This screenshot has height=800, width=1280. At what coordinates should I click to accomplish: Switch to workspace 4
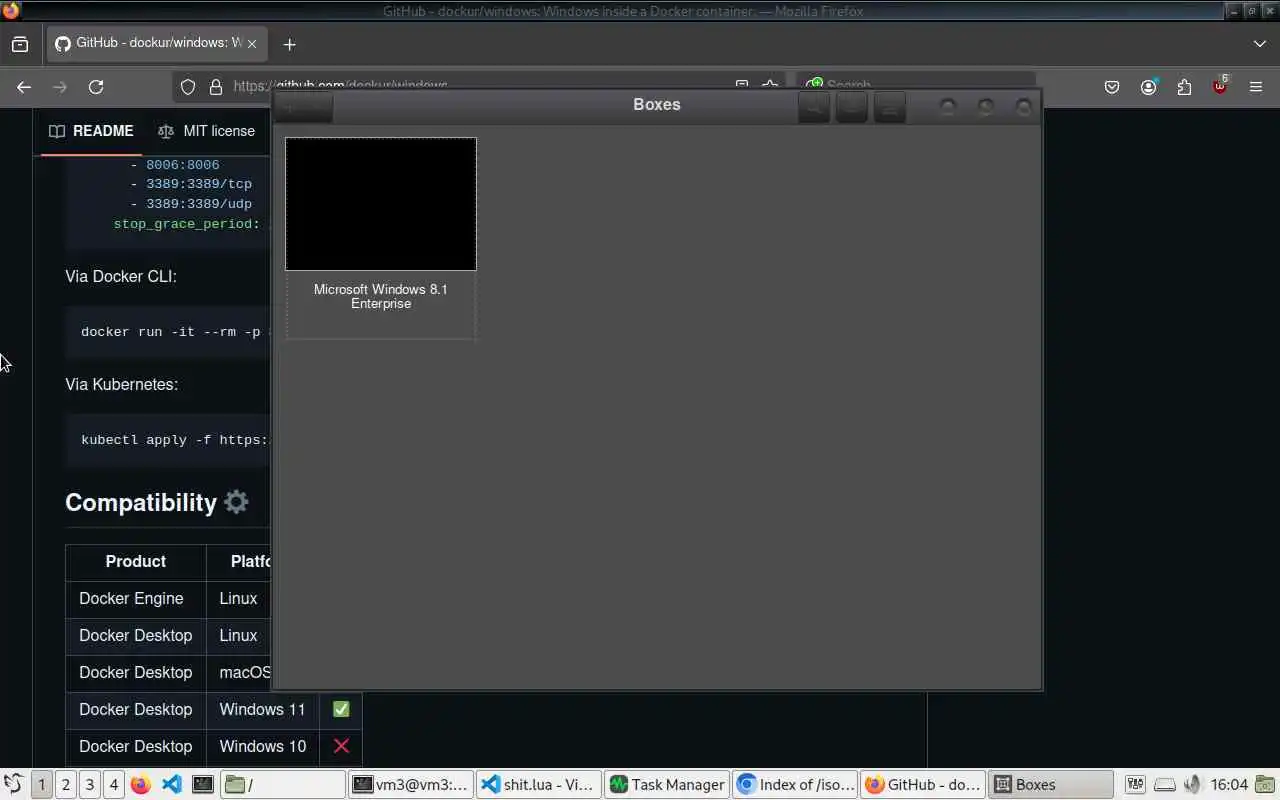coord(113,785)
